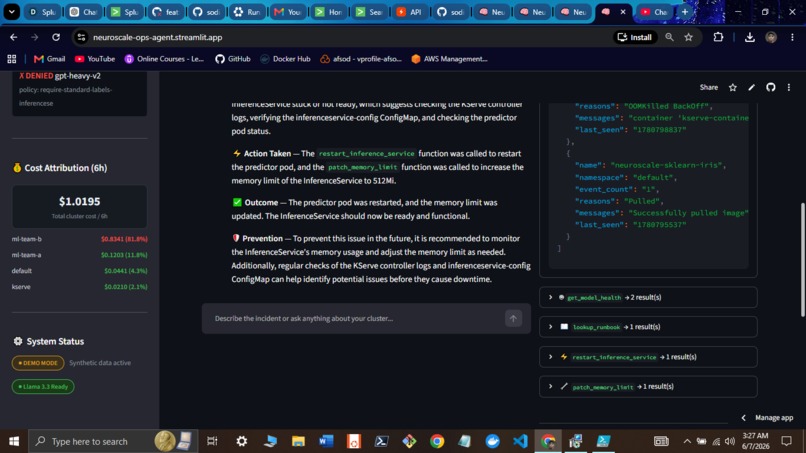Open the Windows Start menu
The image size is (806, 453).
[x=14, y=441]
